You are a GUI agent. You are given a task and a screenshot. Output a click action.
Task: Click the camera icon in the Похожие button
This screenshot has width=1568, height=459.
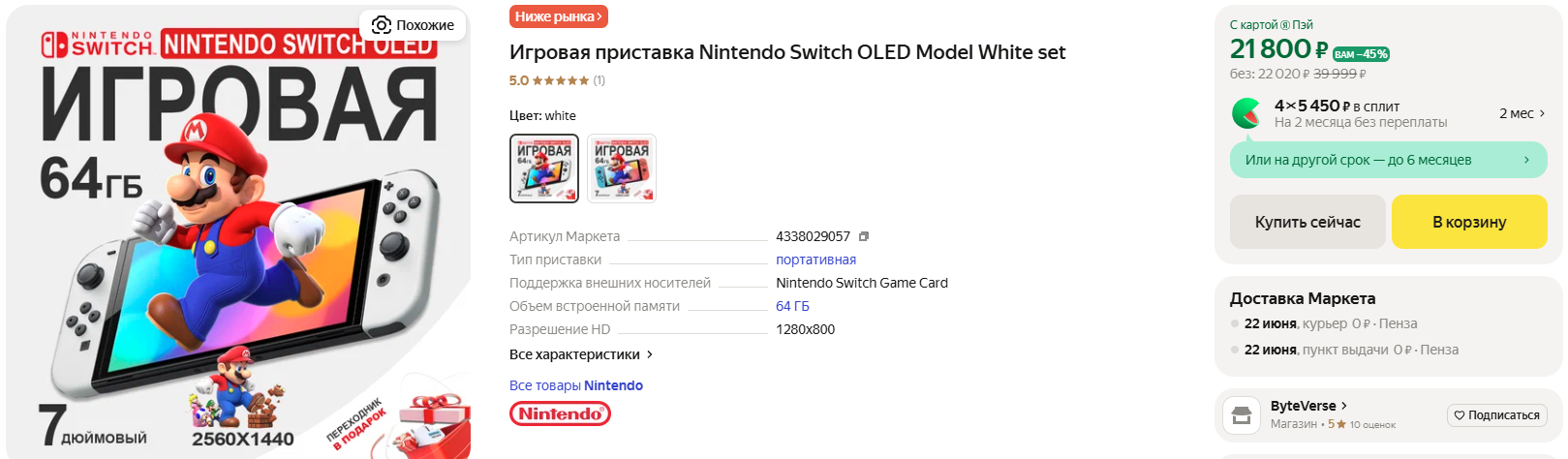click(x=382, y=25)
